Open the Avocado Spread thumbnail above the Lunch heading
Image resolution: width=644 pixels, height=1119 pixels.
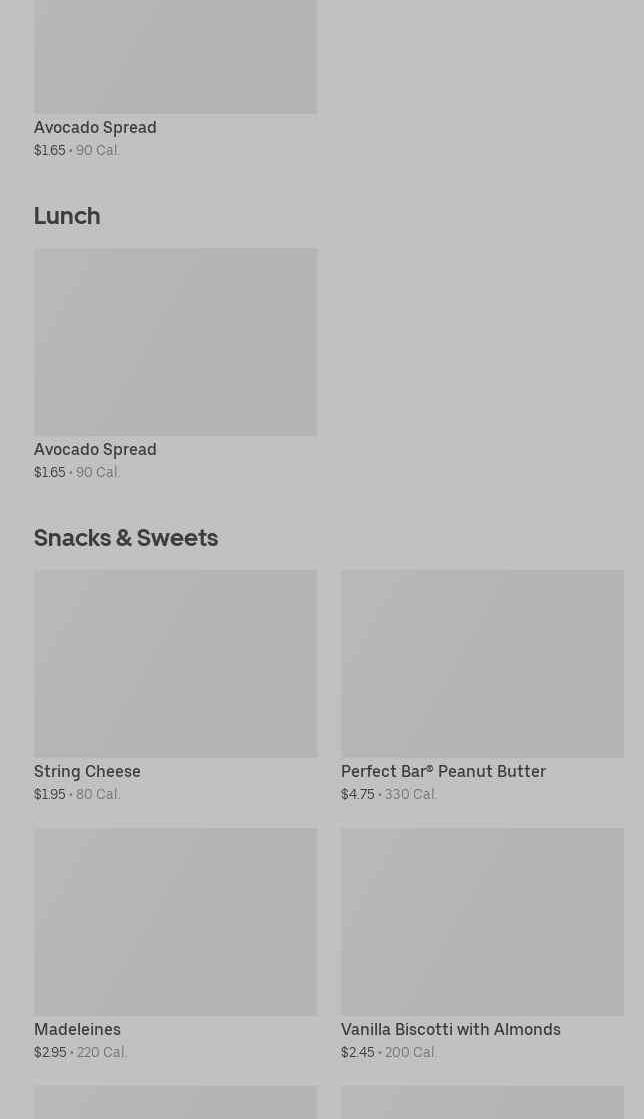(x=175, y=56)
